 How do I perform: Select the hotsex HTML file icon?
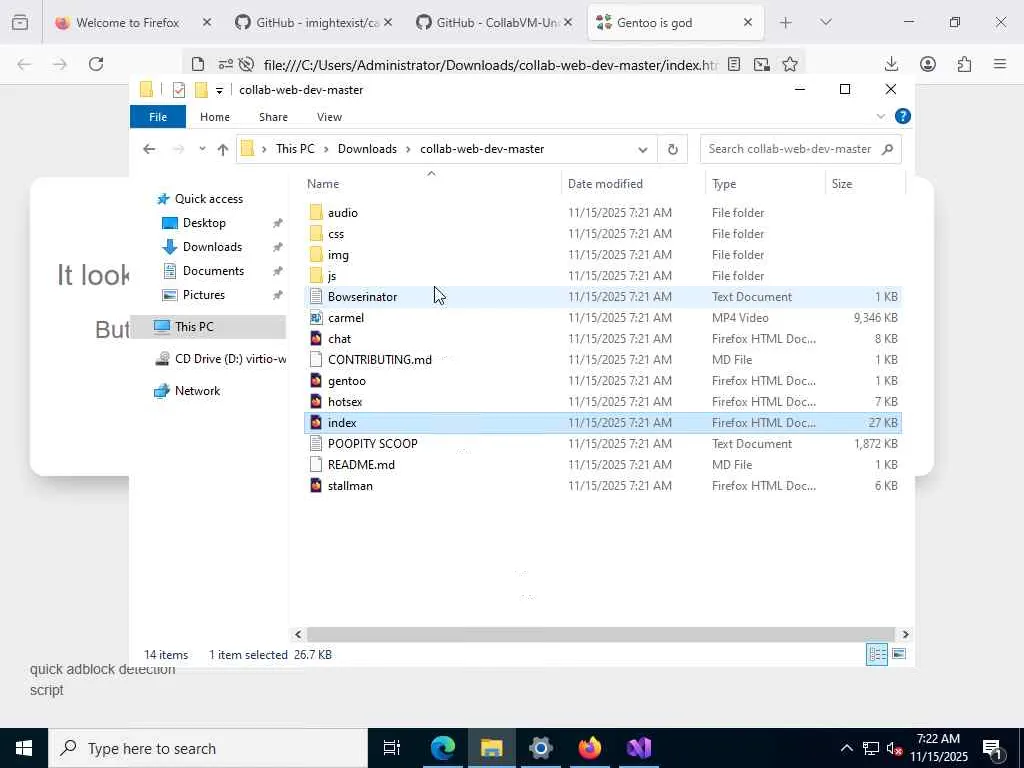[x=316, y=402]
